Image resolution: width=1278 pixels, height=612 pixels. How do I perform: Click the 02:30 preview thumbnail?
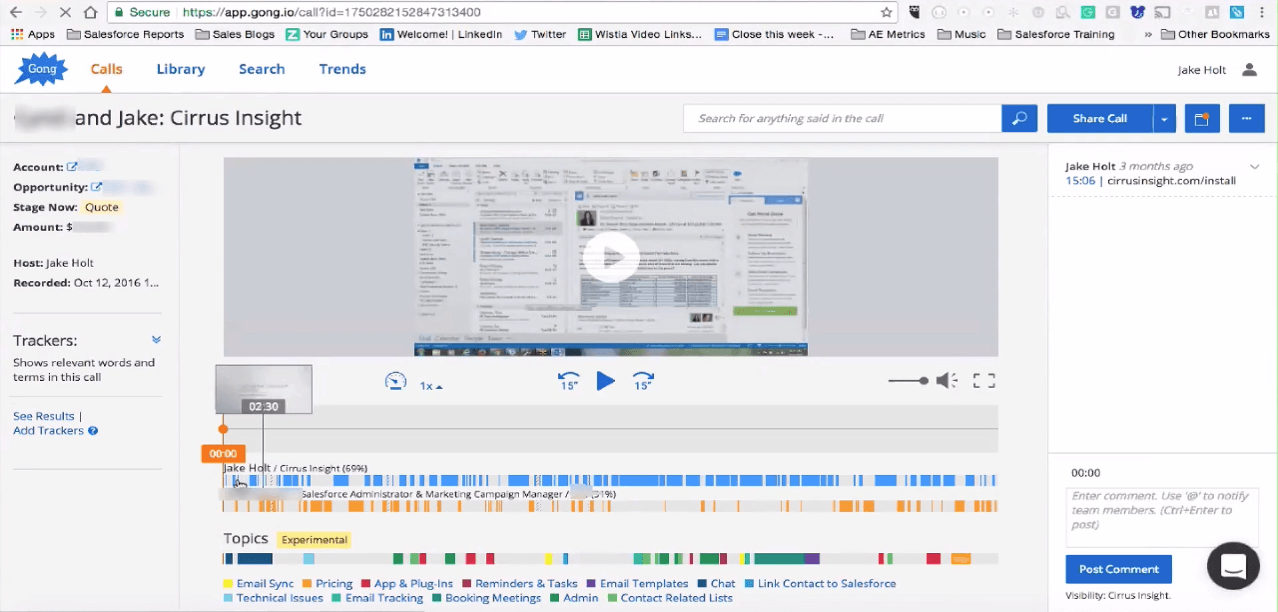[263, 389]
